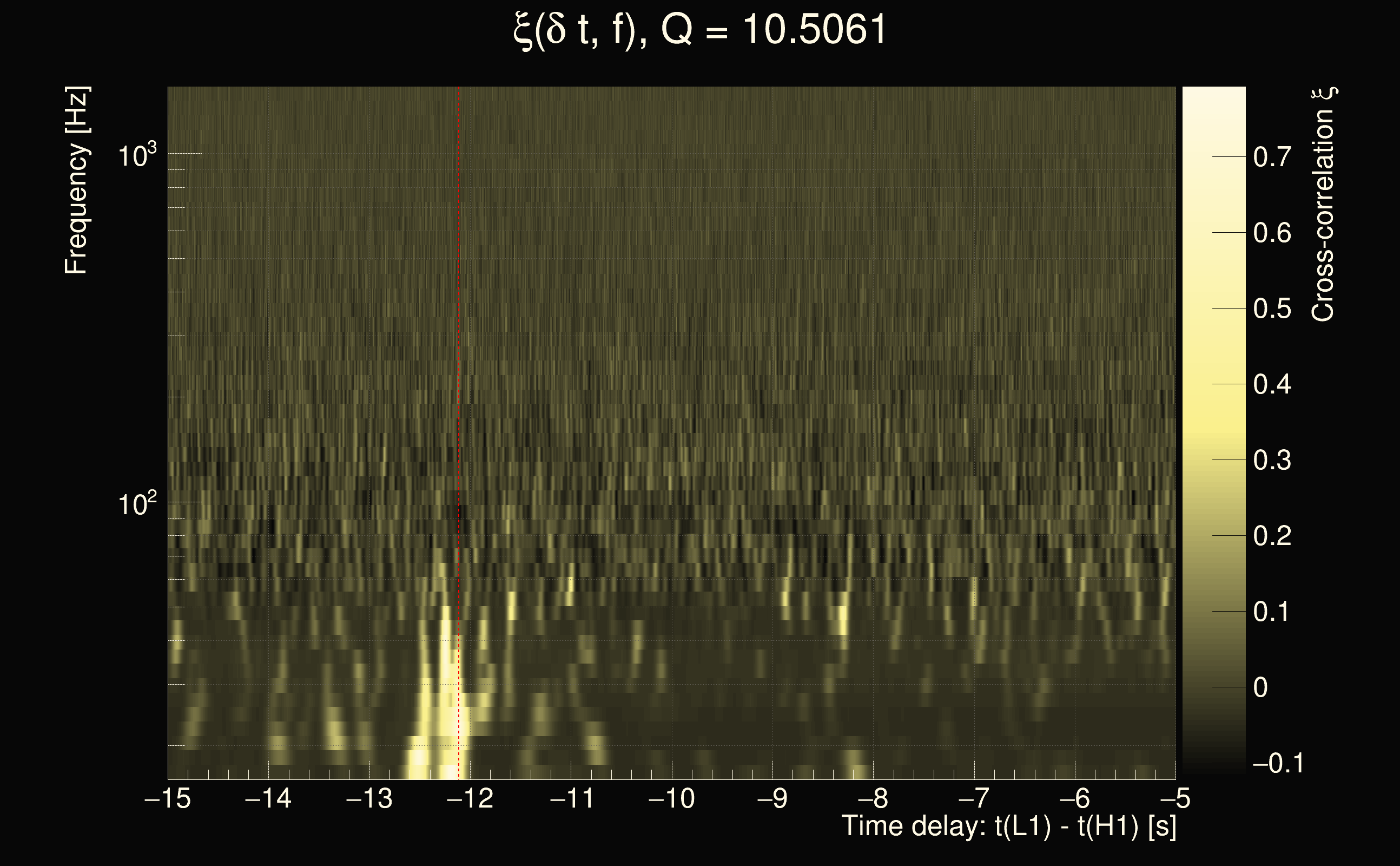This screenshot has height=866, width=1400.
Task: Click the 0 tick label on colorbar
Action: (x=1260, y=687)
